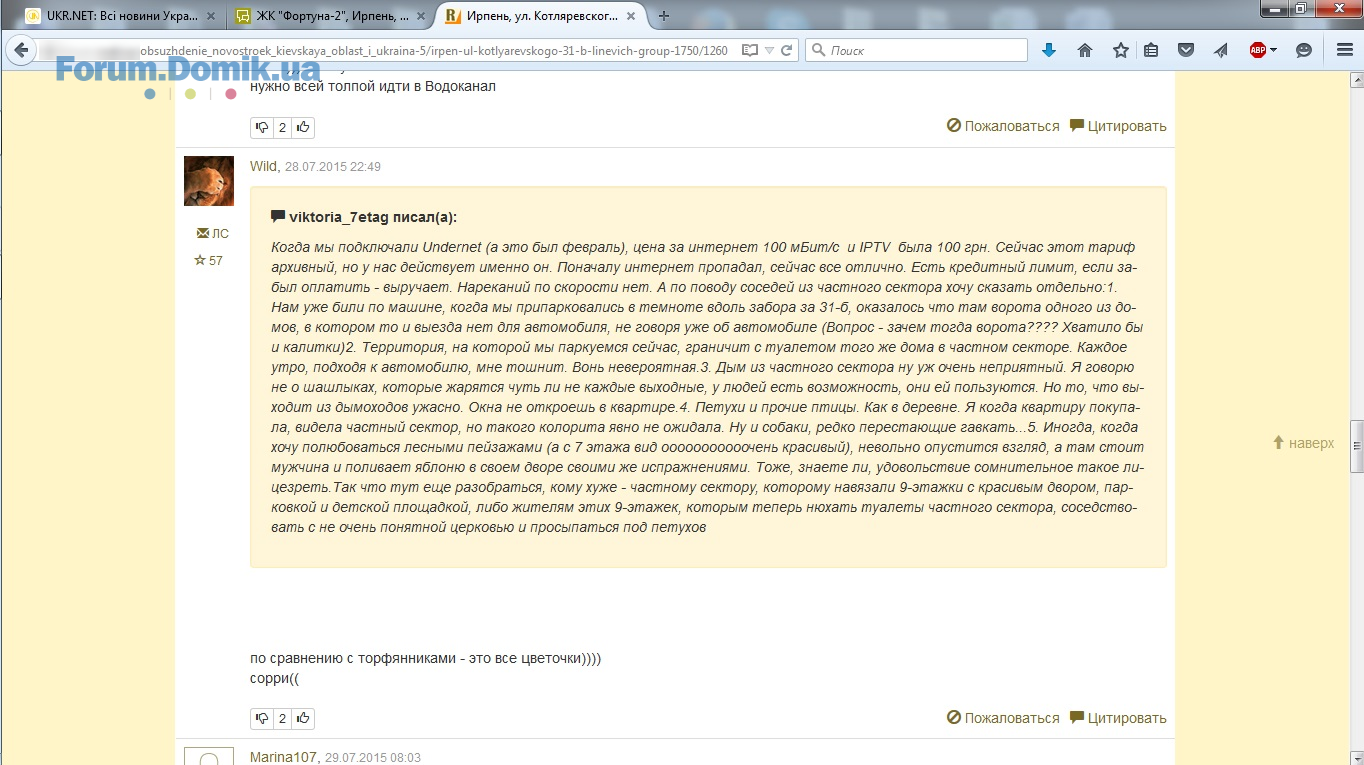Screen dimensions: 1364x765
Task: Click Цитировать under Wild's post
Action: pos(1118,718)
